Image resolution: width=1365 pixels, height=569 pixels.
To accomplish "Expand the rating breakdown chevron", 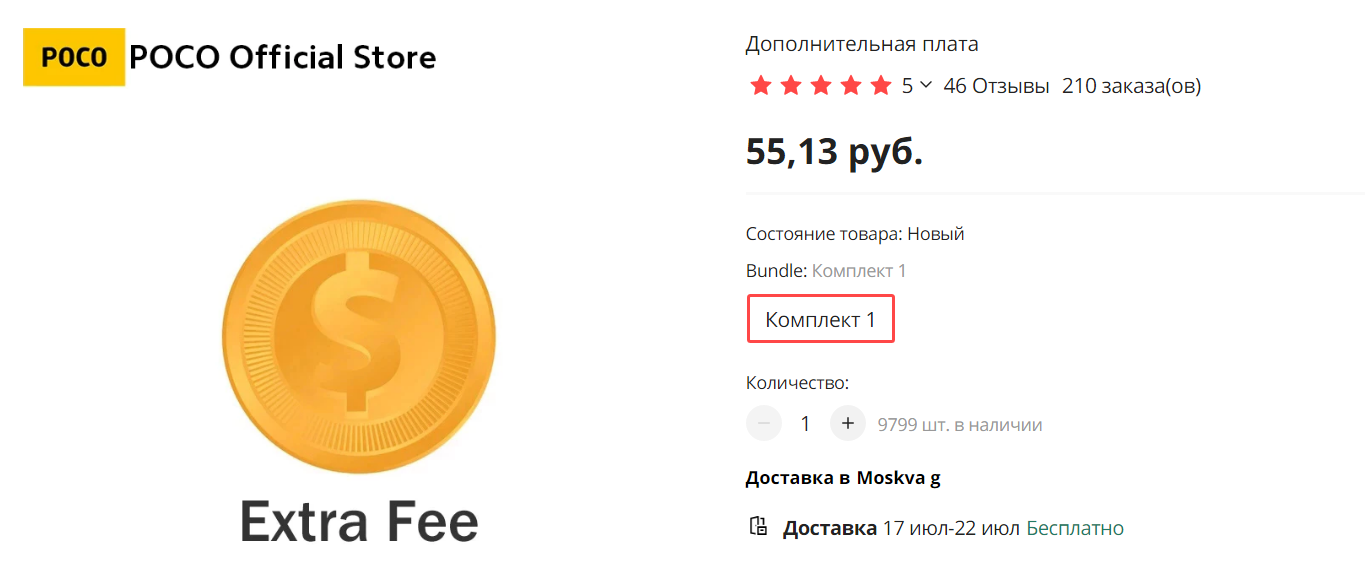I will tap(925, 85).
